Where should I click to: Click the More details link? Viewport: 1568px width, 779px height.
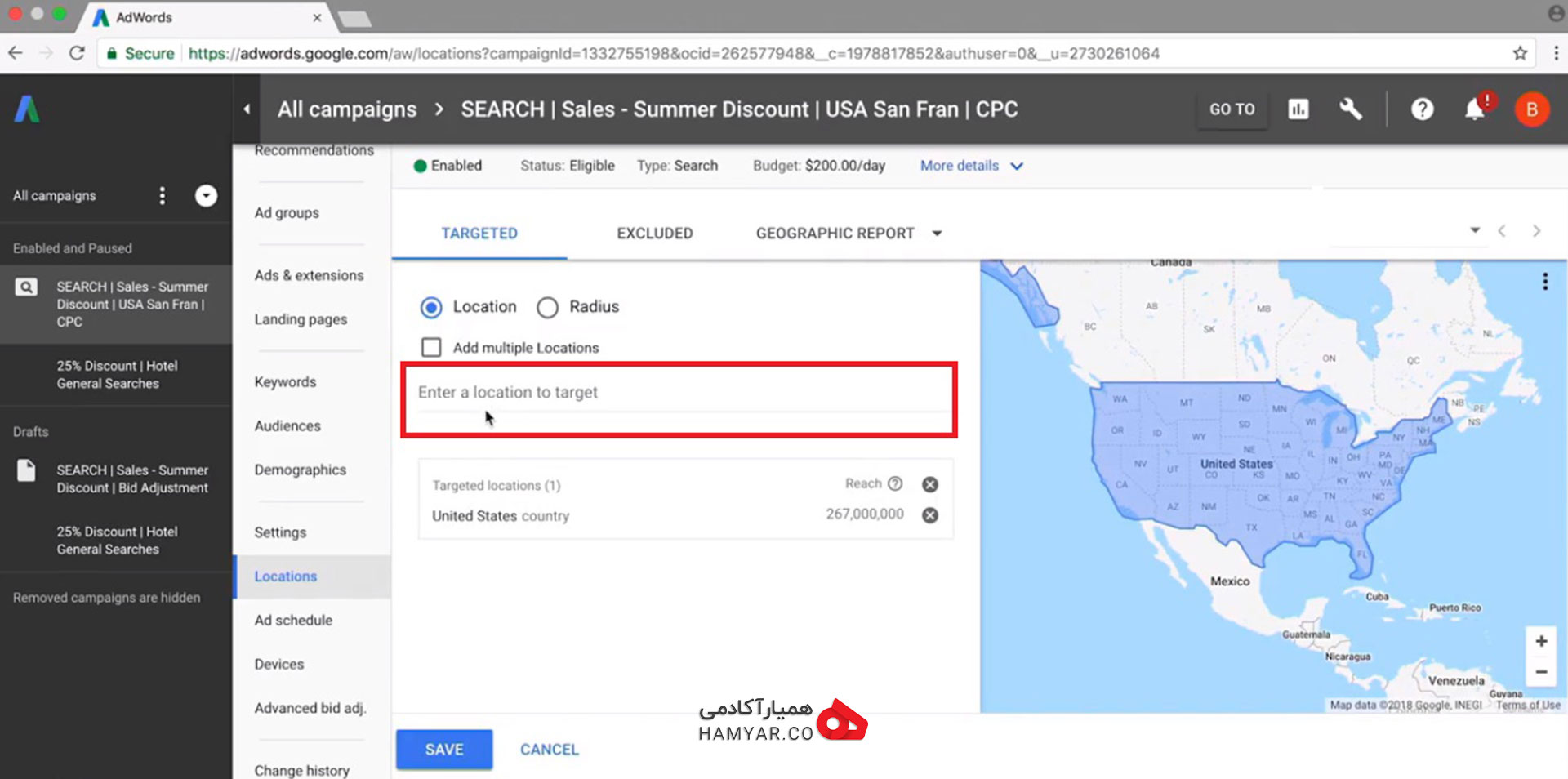tap(960, 166)
